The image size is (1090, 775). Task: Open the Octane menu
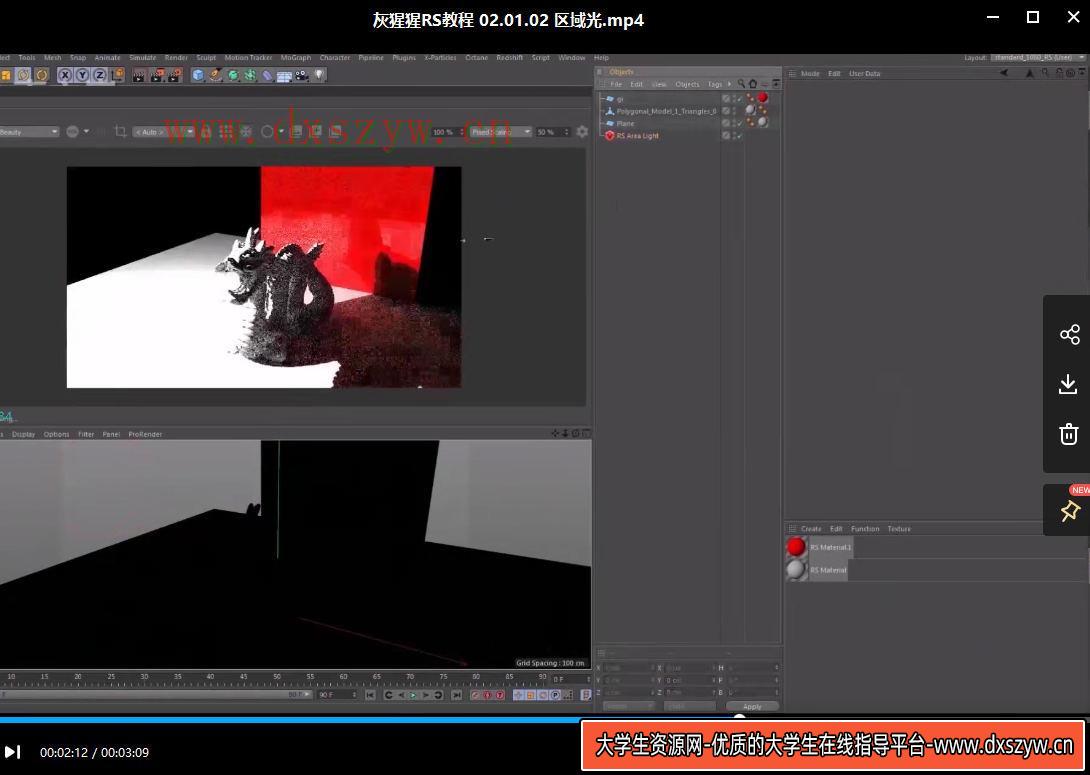[476, 58]
